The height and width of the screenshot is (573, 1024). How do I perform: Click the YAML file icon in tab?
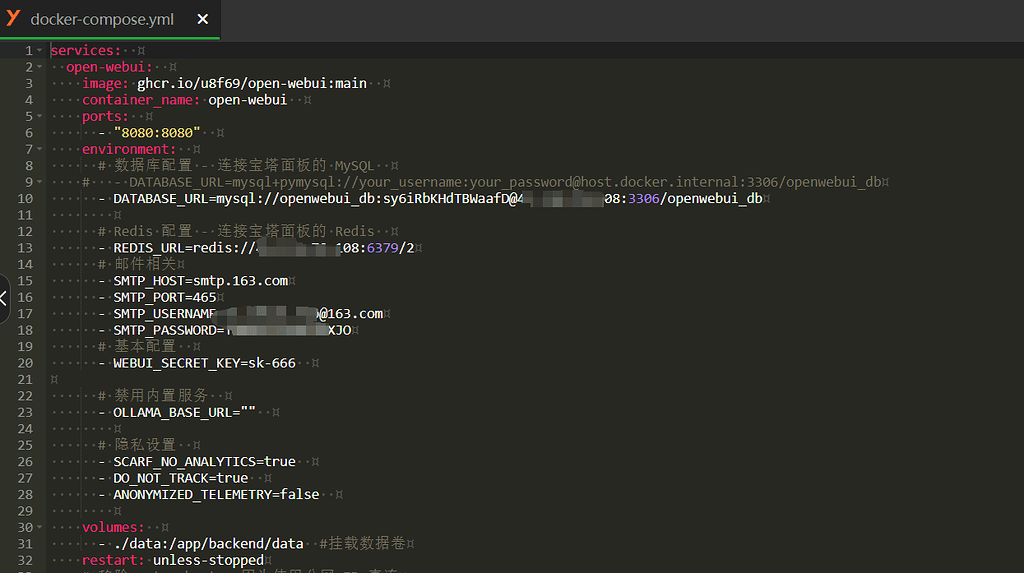(x=13, y=18)
